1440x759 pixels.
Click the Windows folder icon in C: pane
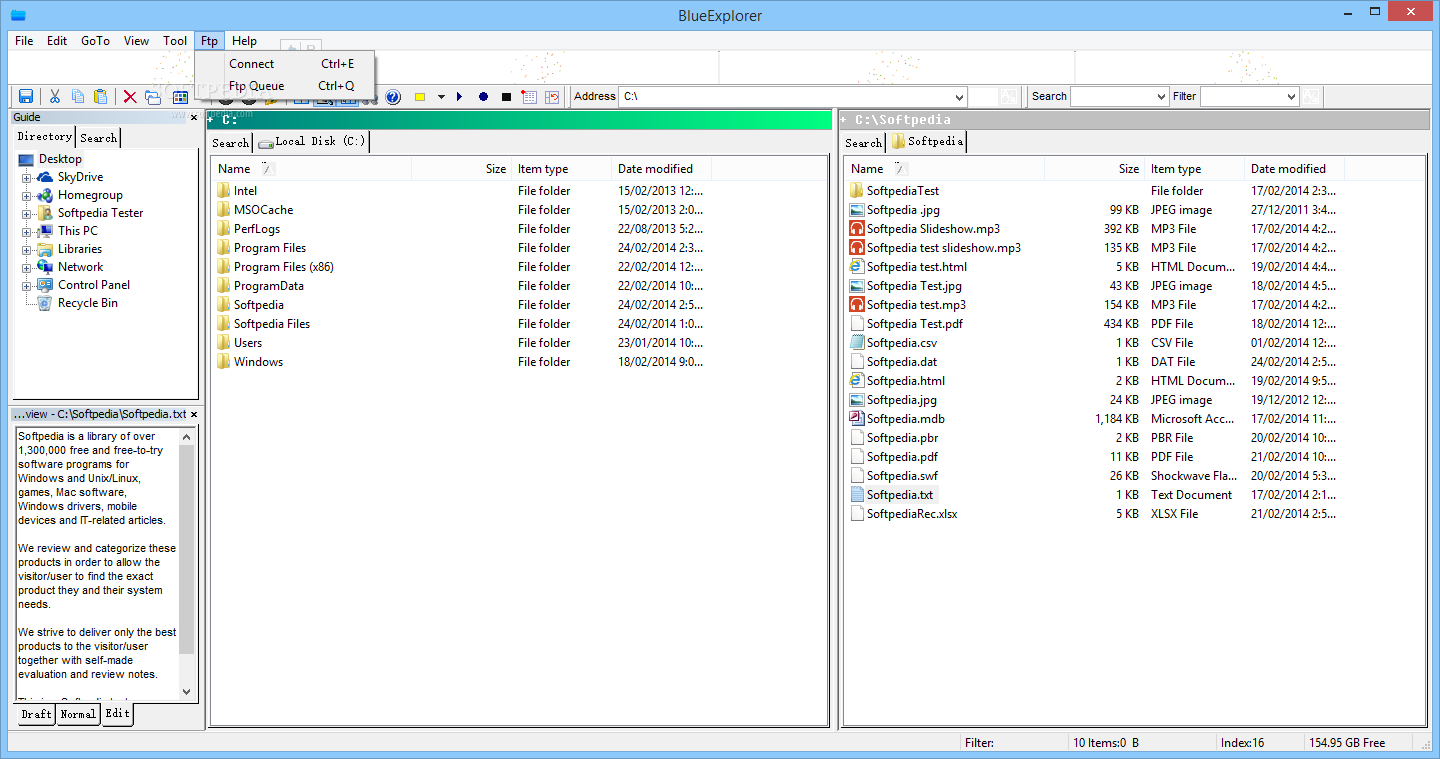point(224,362)
